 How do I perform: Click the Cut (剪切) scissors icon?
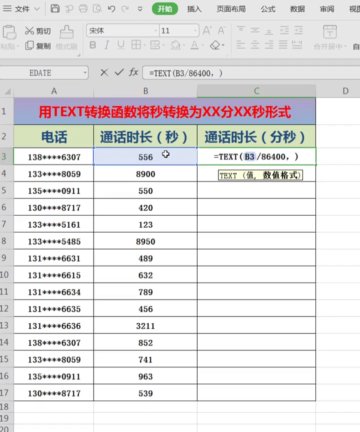[x=29, y=31]
